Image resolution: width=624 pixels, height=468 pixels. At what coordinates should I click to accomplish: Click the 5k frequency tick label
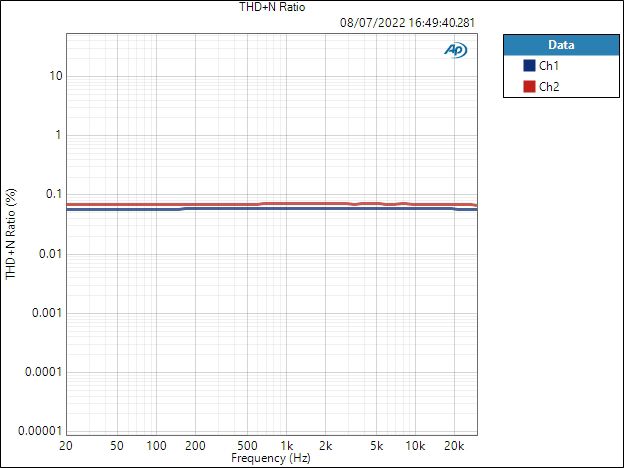(x=377, y=446)
